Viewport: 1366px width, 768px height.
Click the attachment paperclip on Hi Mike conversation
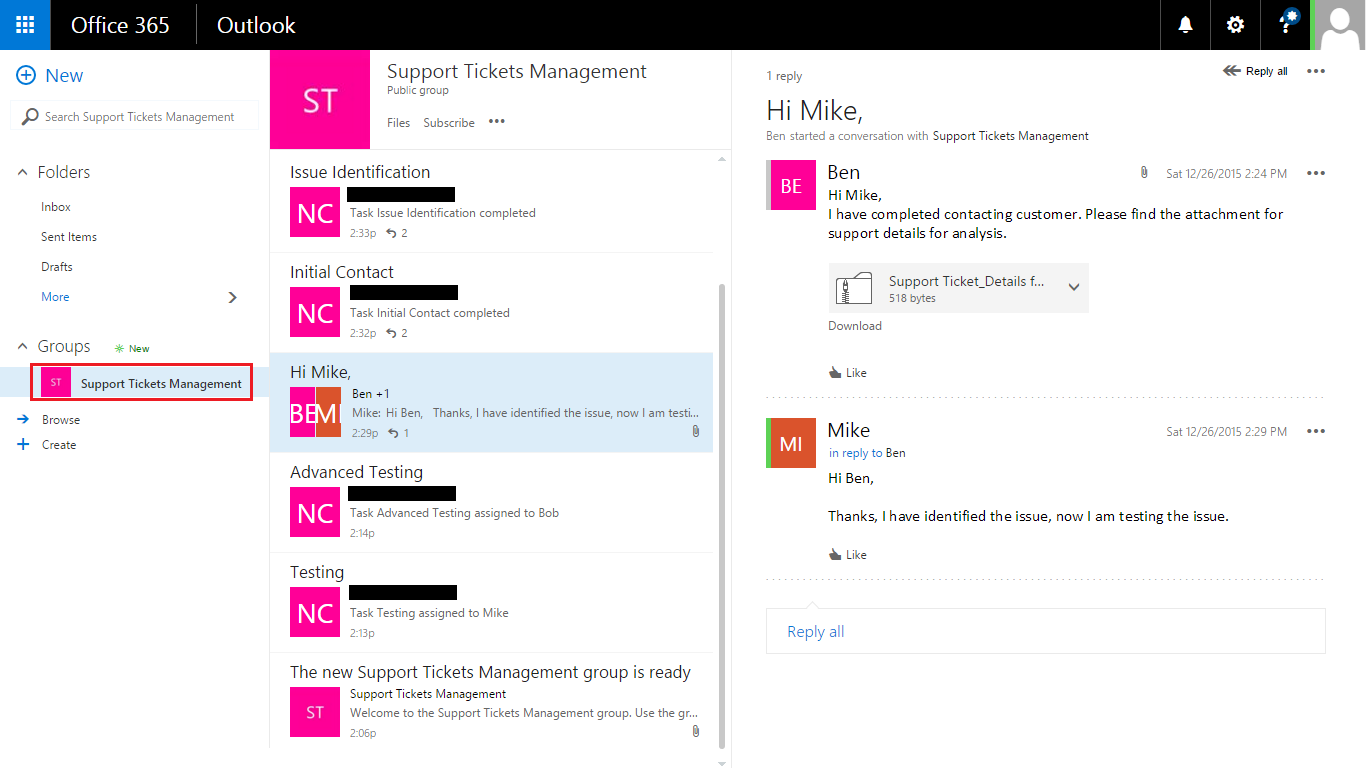696,432
